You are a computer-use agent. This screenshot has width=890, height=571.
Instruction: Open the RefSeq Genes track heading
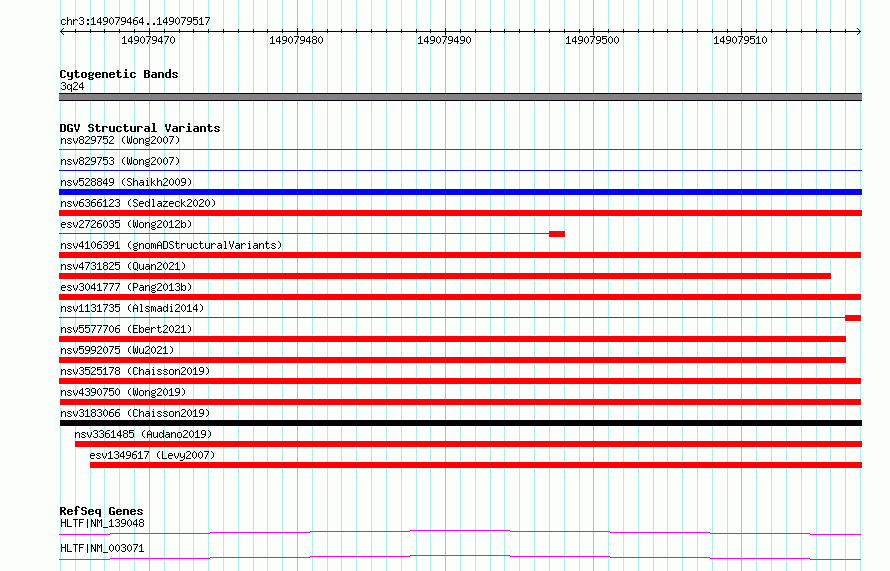101,511
